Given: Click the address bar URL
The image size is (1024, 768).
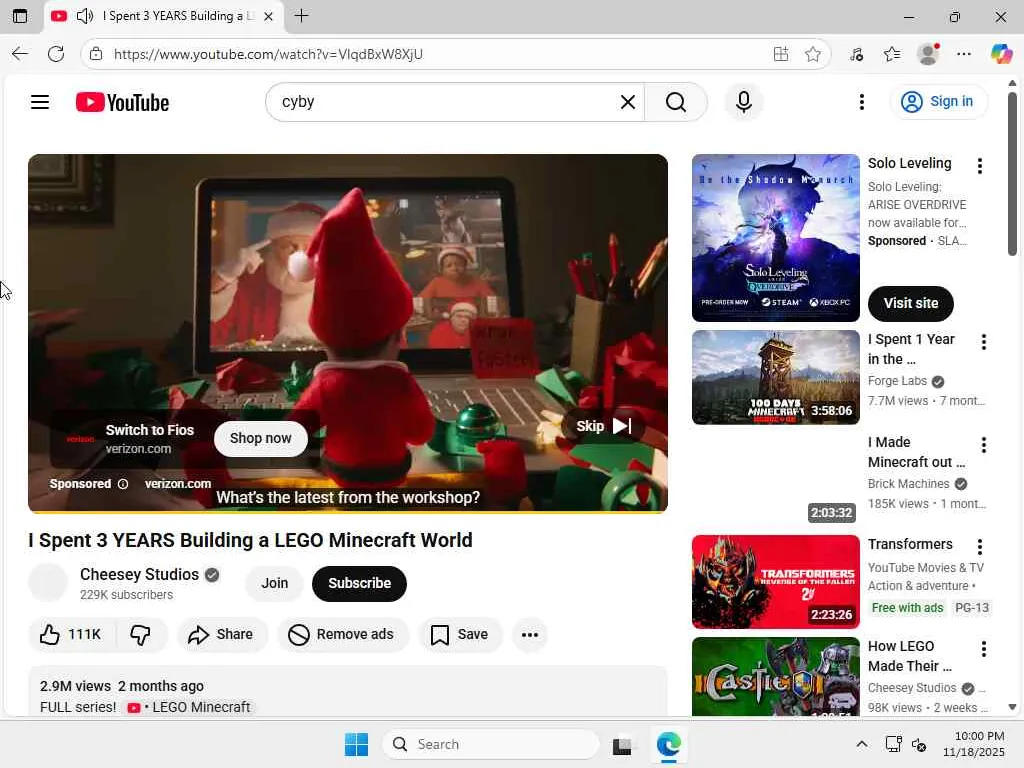Looking at the screenshot, I should pos(268,54).
